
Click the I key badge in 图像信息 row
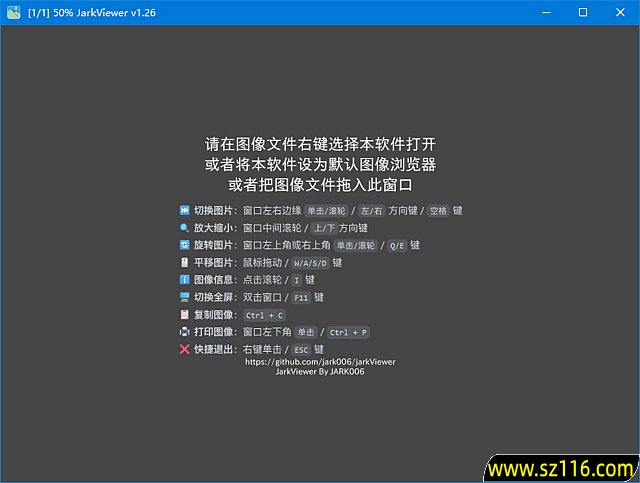pos(297,280)
